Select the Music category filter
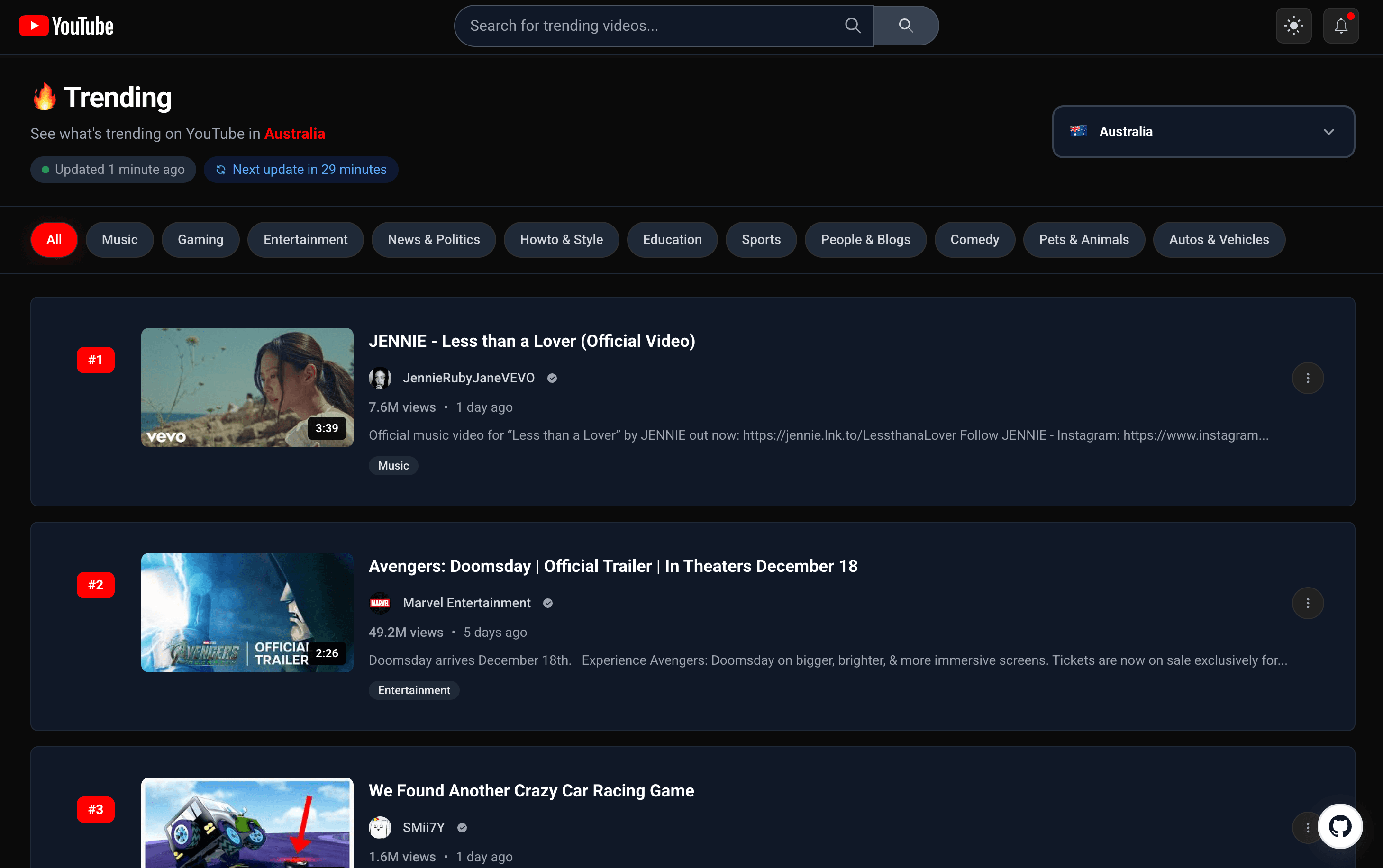 pyautogui.click(x=119, y=239)
